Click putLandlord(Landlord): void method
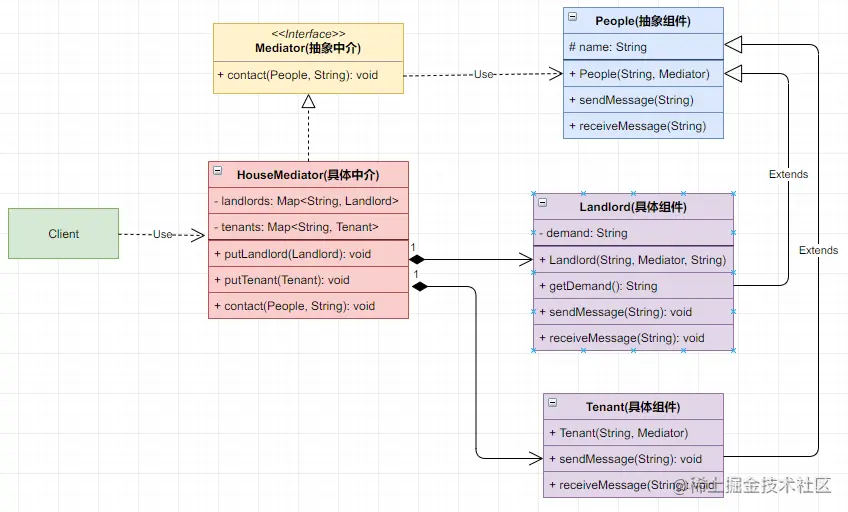 pos(308,254)
